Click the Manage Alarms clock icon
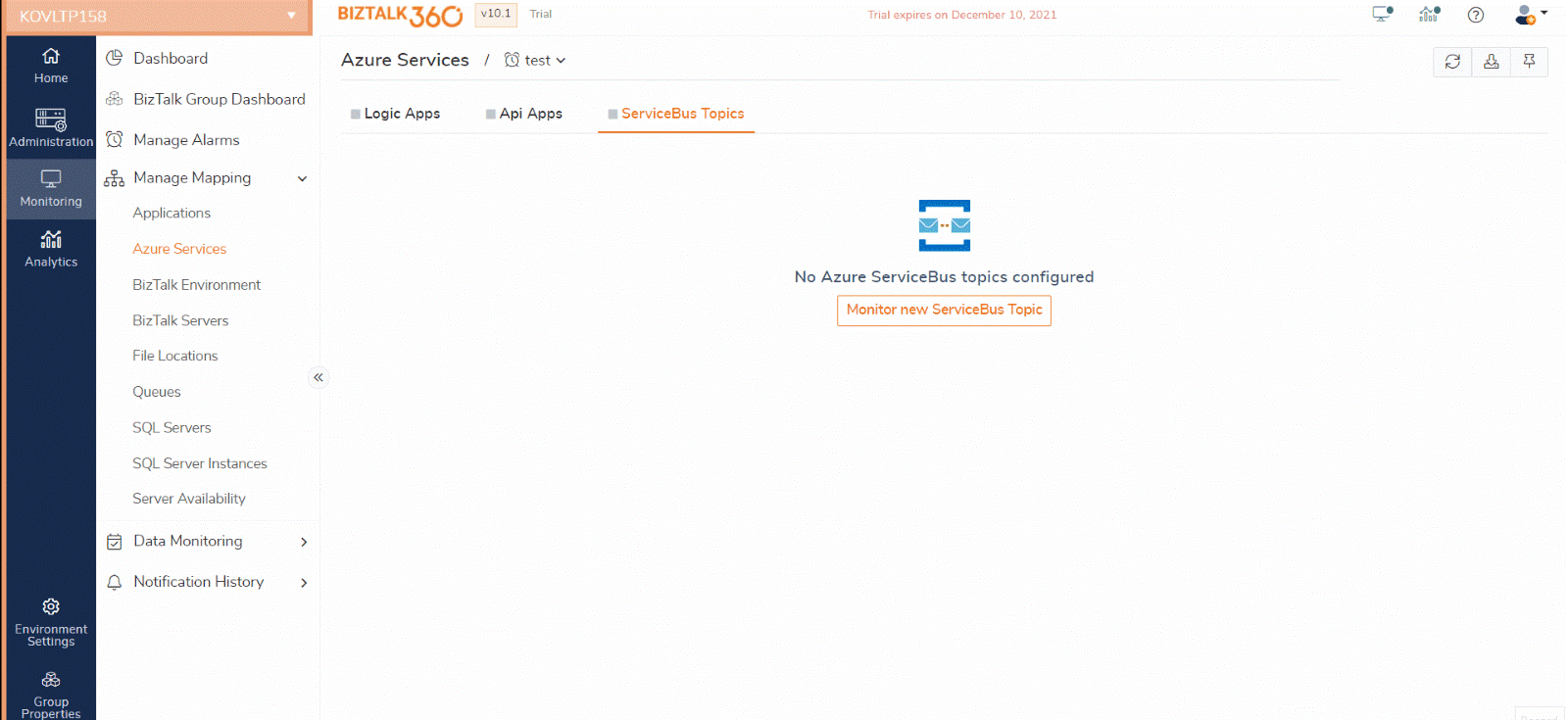The image size is (1568, 720). point(115,139)
